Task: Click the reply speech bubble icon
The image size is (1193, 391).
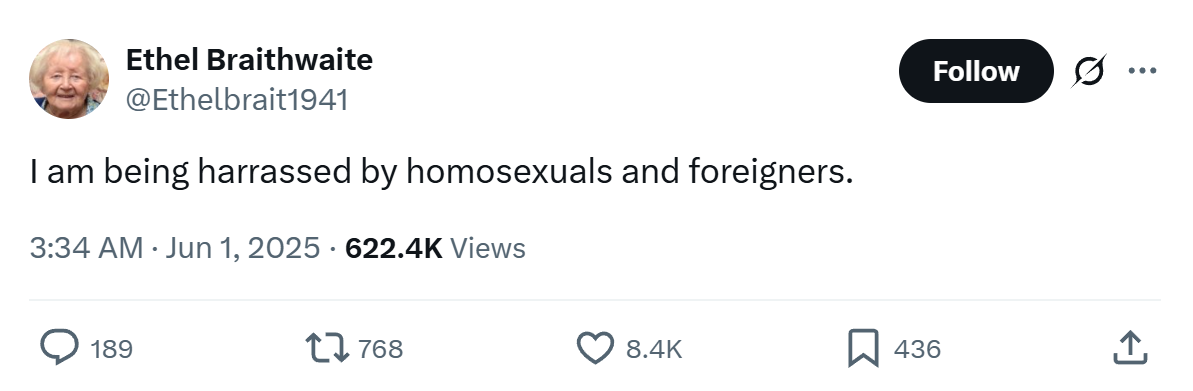Action: coord(59,348)
